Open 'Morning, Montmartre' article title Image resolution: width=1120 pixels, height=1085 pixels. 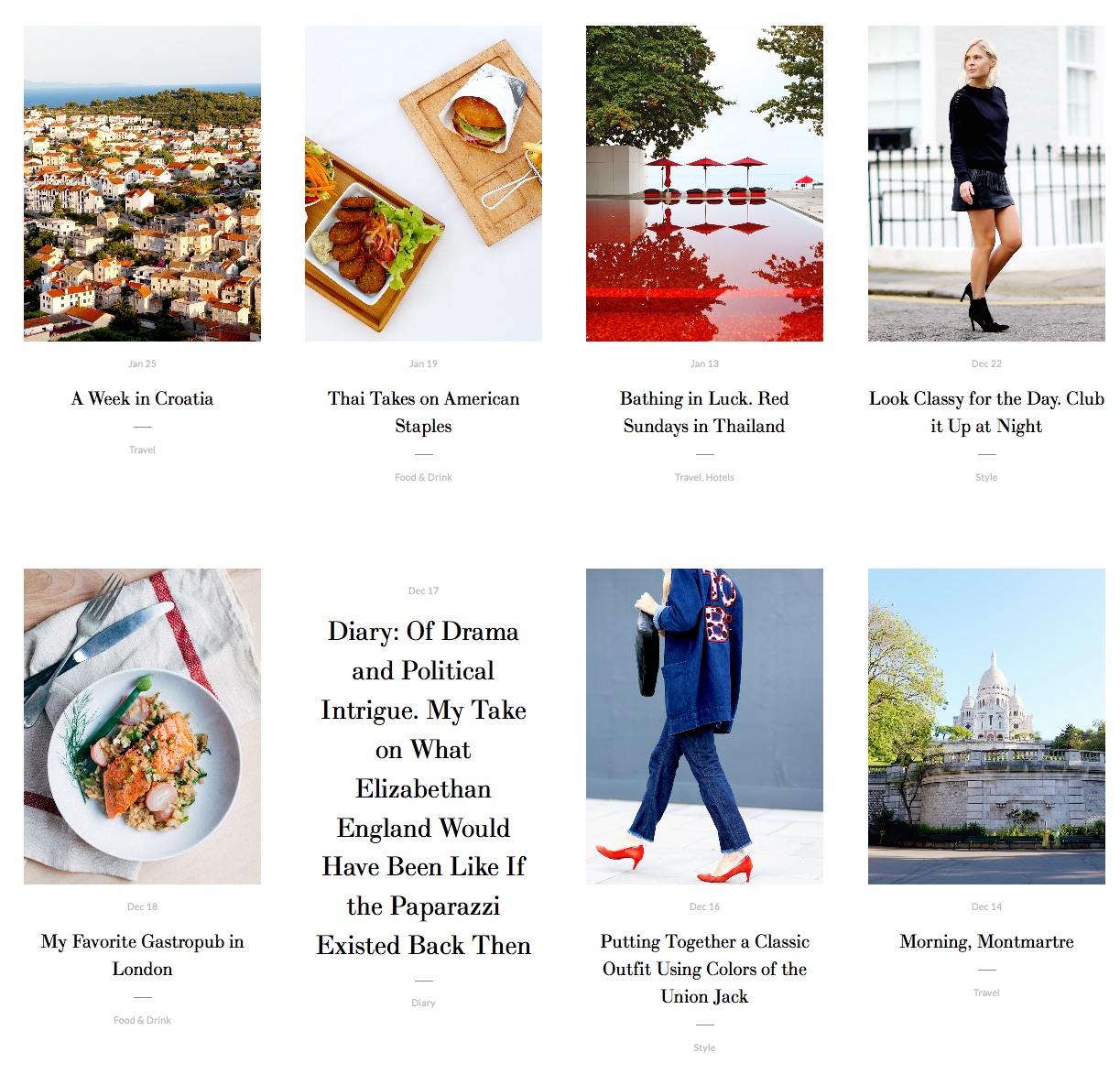pos(986,941)
